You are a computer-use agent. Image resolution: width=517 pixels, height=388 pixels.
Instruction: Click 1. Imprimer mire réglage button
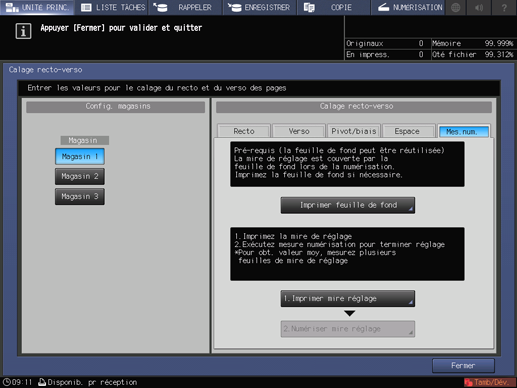348,298
